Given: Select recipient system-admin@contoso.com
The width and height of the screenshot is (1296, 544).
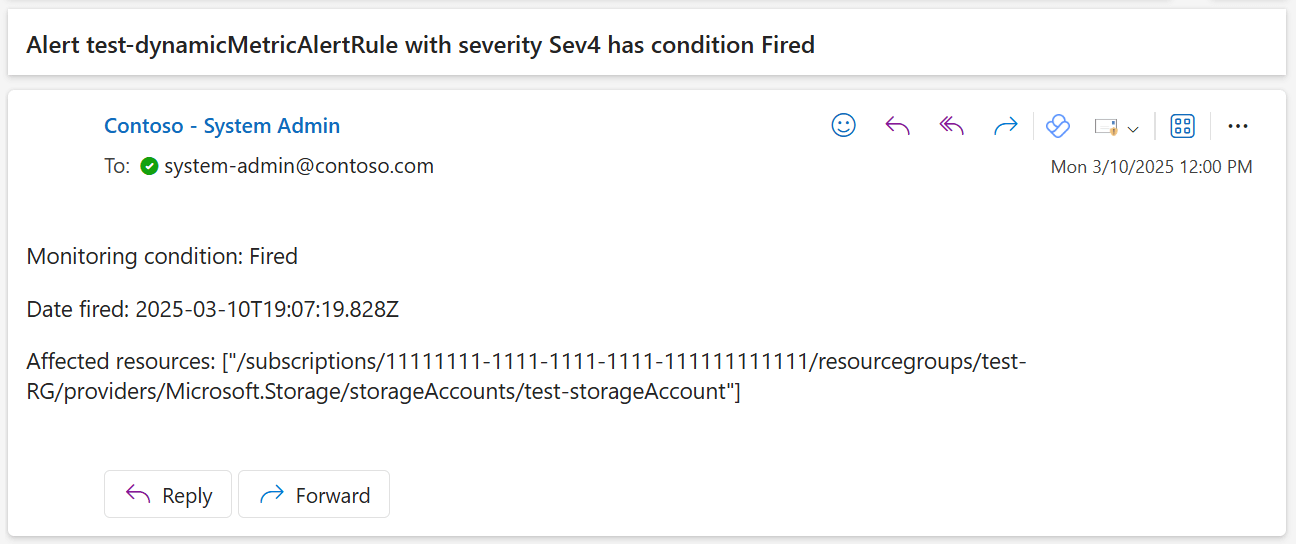Looking at the screenshot, I should click(299, 166).
